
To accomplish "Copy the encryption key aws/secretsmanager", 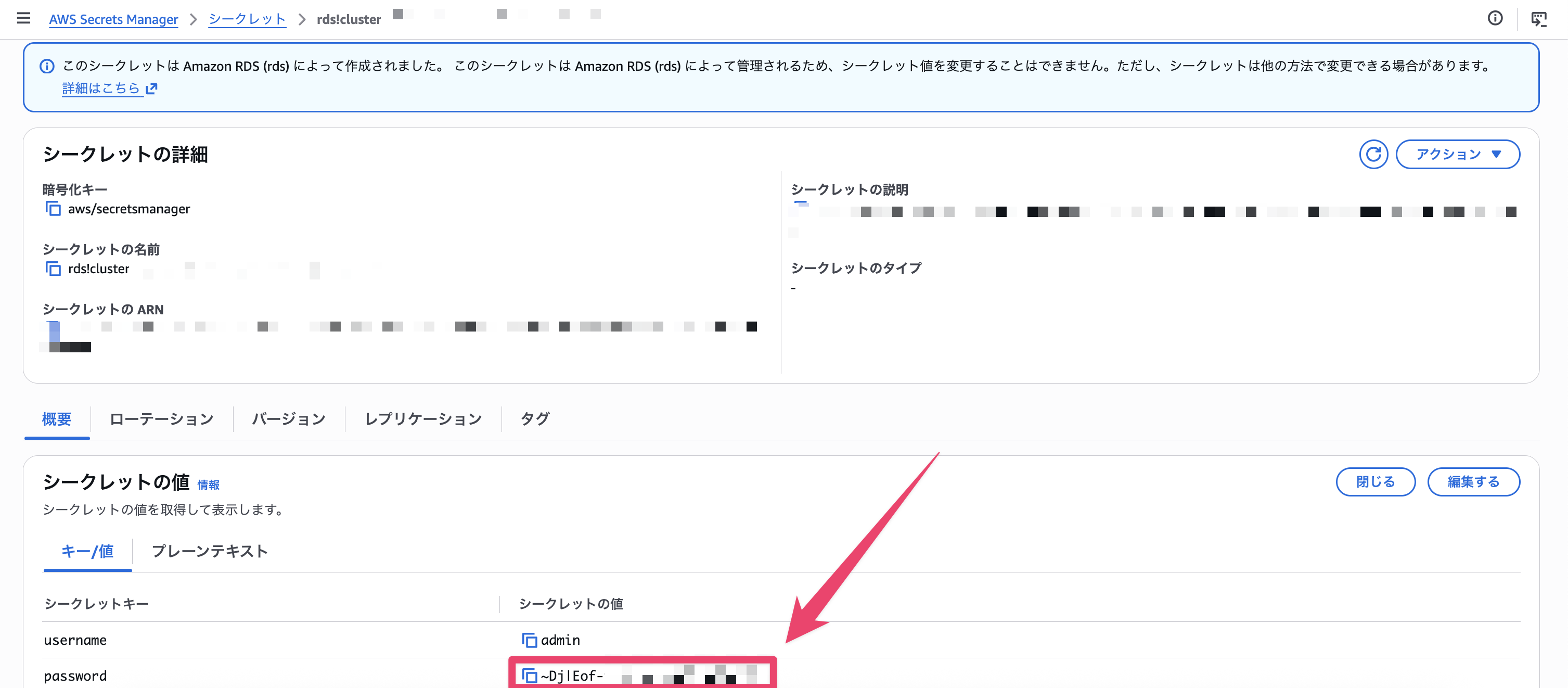I will pos(53,209).
